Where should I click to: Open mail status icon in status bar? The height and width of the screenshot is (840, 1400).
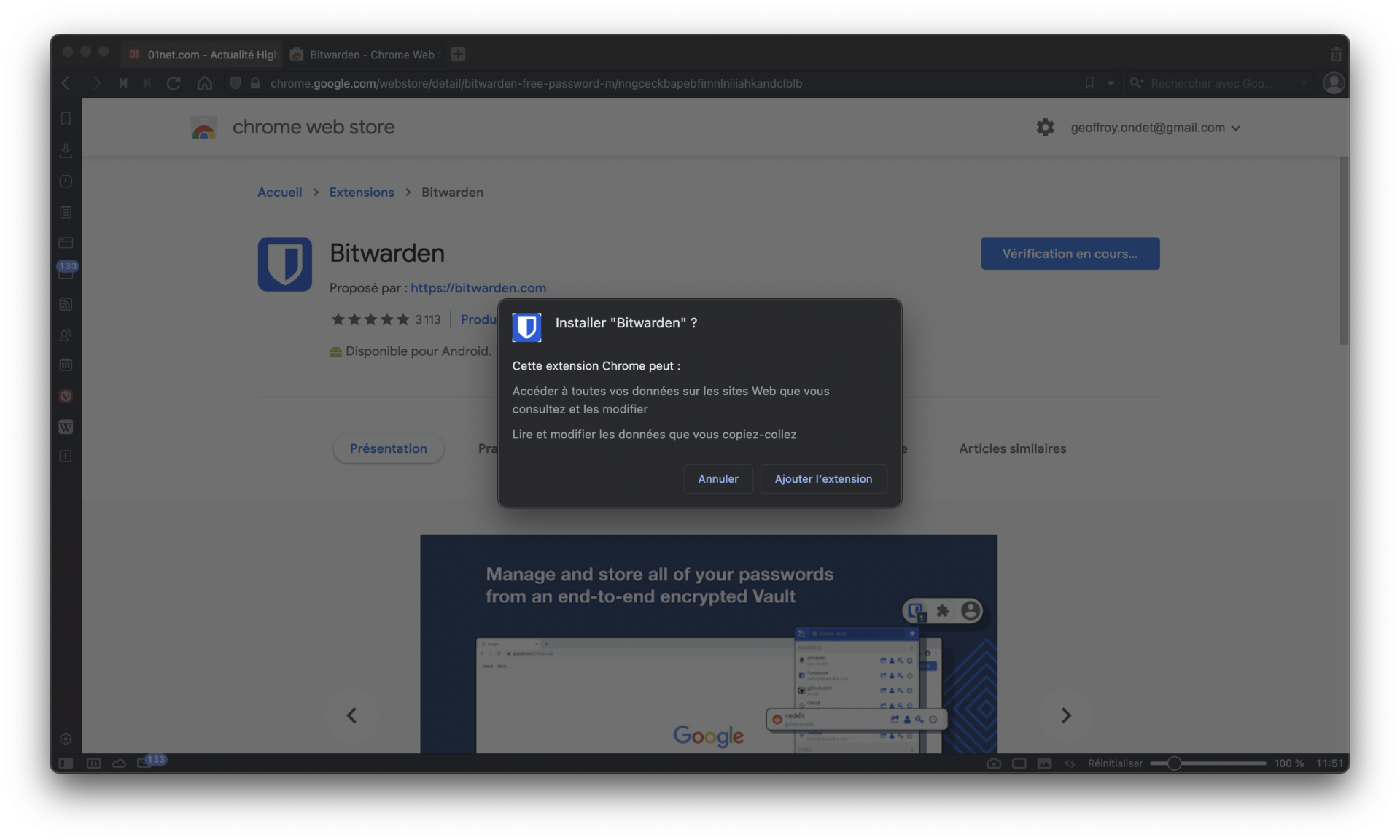(x=151, y=762)
